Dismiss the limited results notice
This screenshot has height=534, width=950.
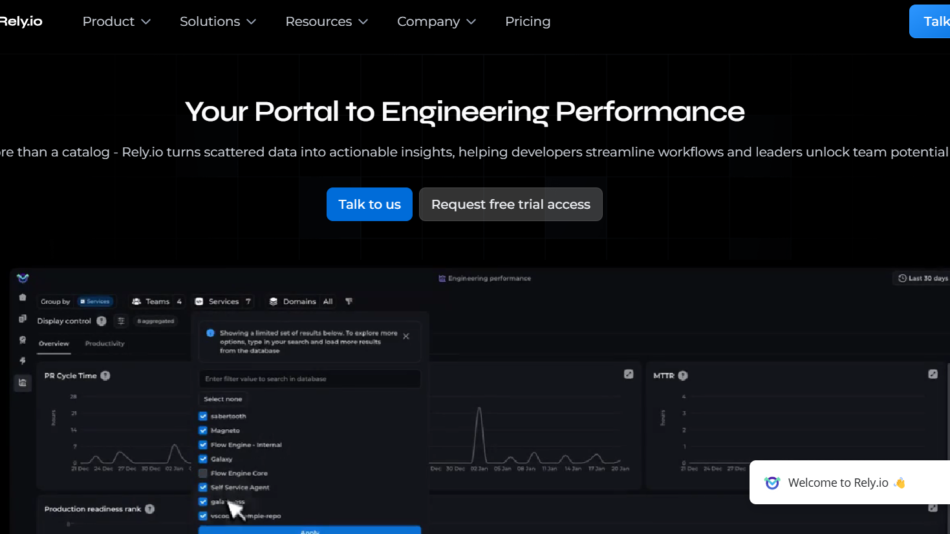pos(406,336)
